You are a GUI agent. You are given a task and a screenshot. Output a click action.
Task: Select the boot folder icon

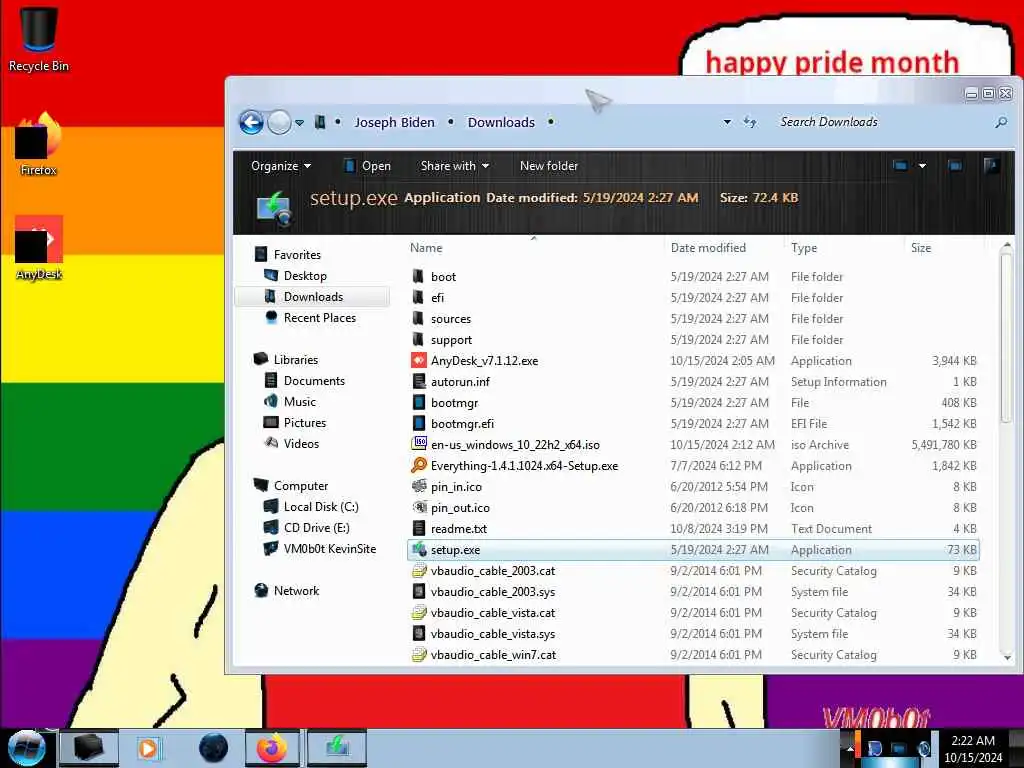click(x=419, y=276)
